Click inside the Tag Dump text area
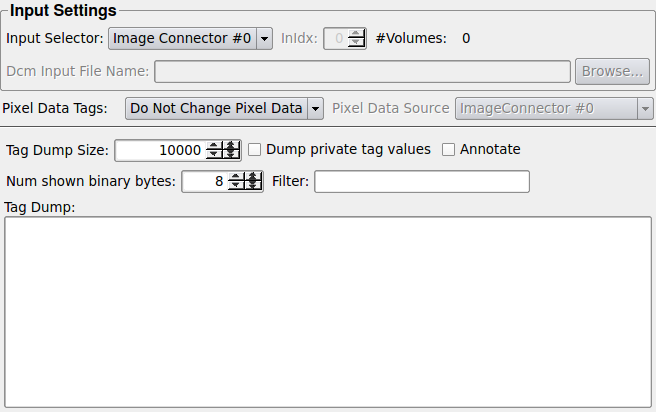Screen dimensions: 656x412 point(328,311)
